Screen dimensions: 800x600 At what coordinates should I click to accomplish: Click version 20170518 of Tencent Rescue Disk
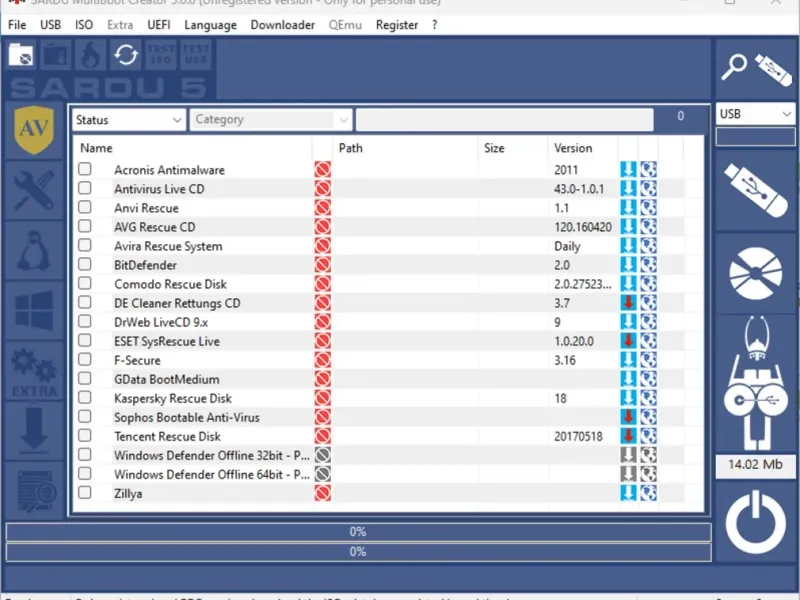[x=578, y=436]
